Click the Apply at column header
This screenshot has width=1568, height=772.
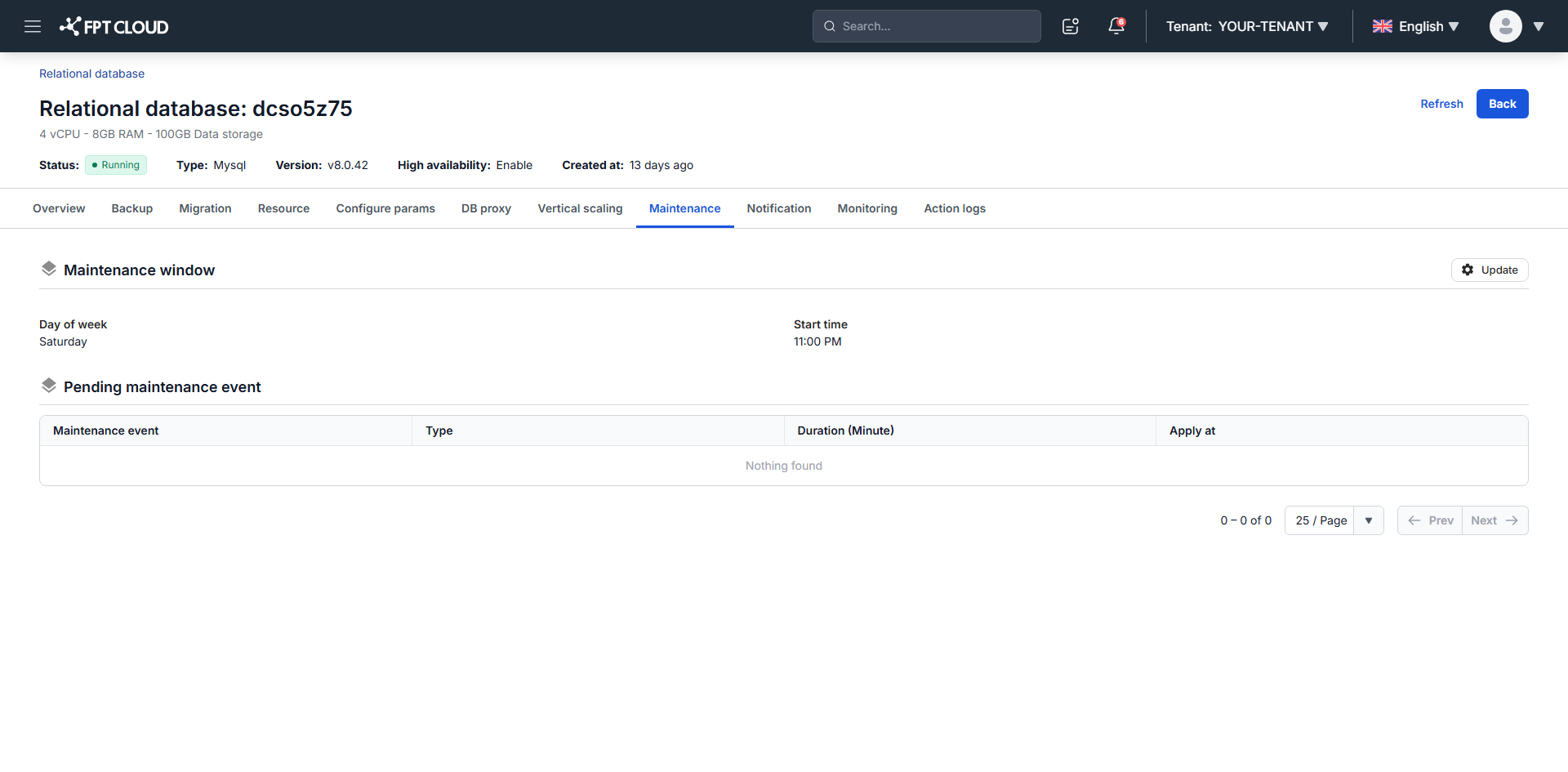[1342, 431]
